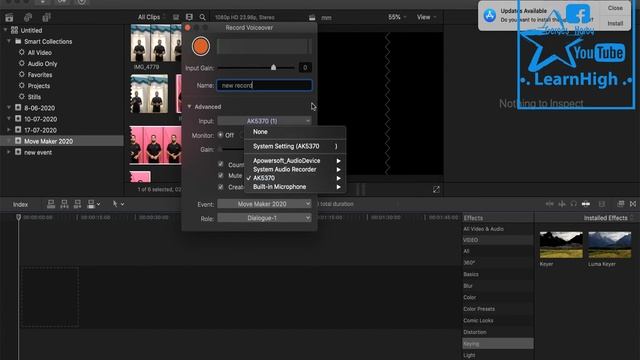
Task: Click the clapperboard icon above viewer
Action: (312, 18)
